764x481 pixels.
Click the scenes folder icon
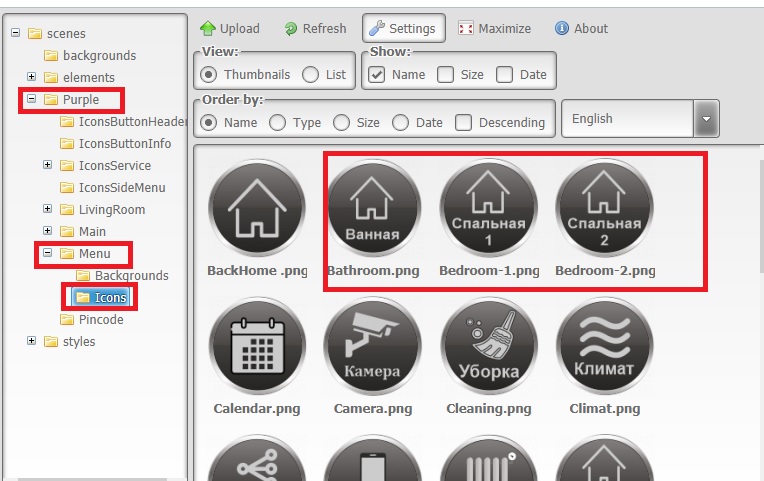pos(35,33)
